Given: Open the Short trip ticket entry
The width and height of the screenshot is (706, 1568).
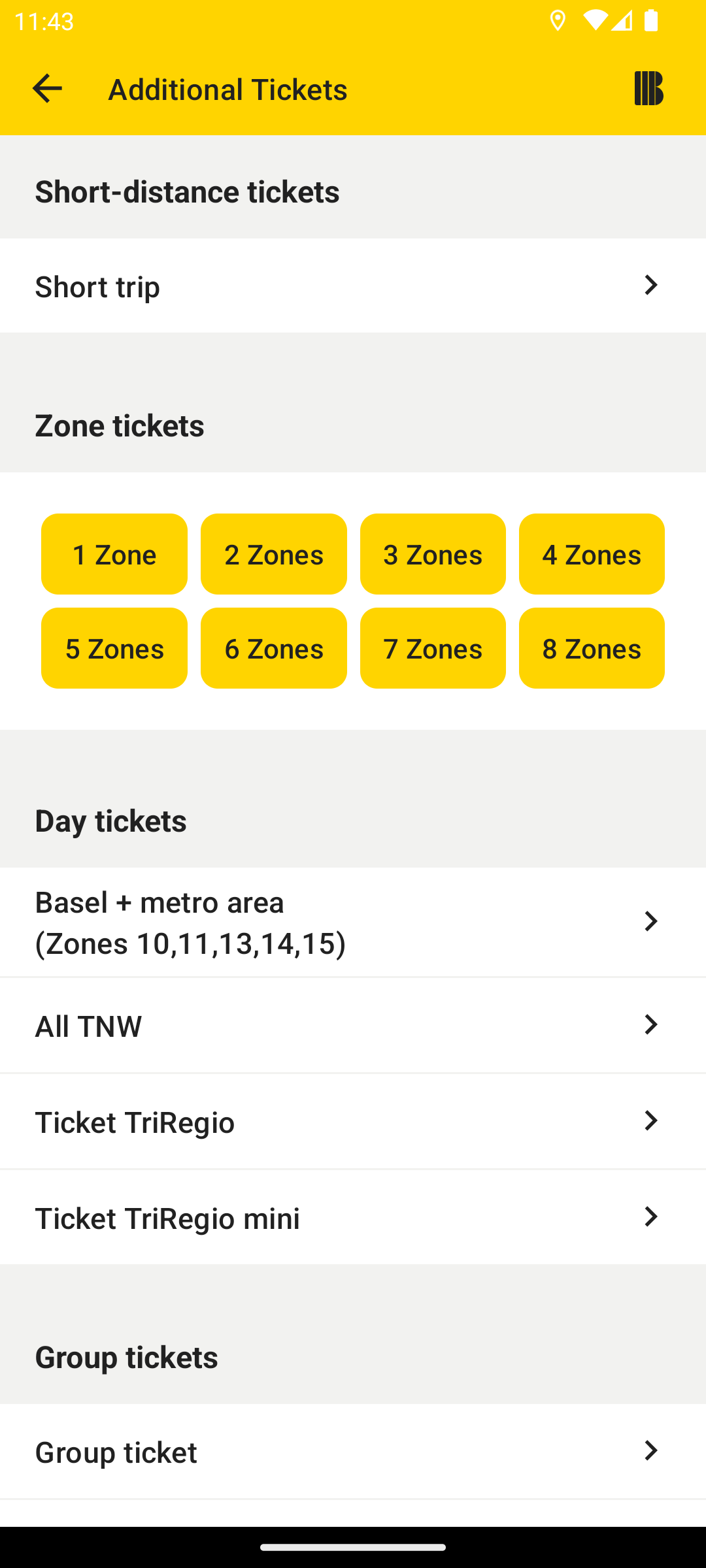Looking at the screenshot, I should 353,286.
